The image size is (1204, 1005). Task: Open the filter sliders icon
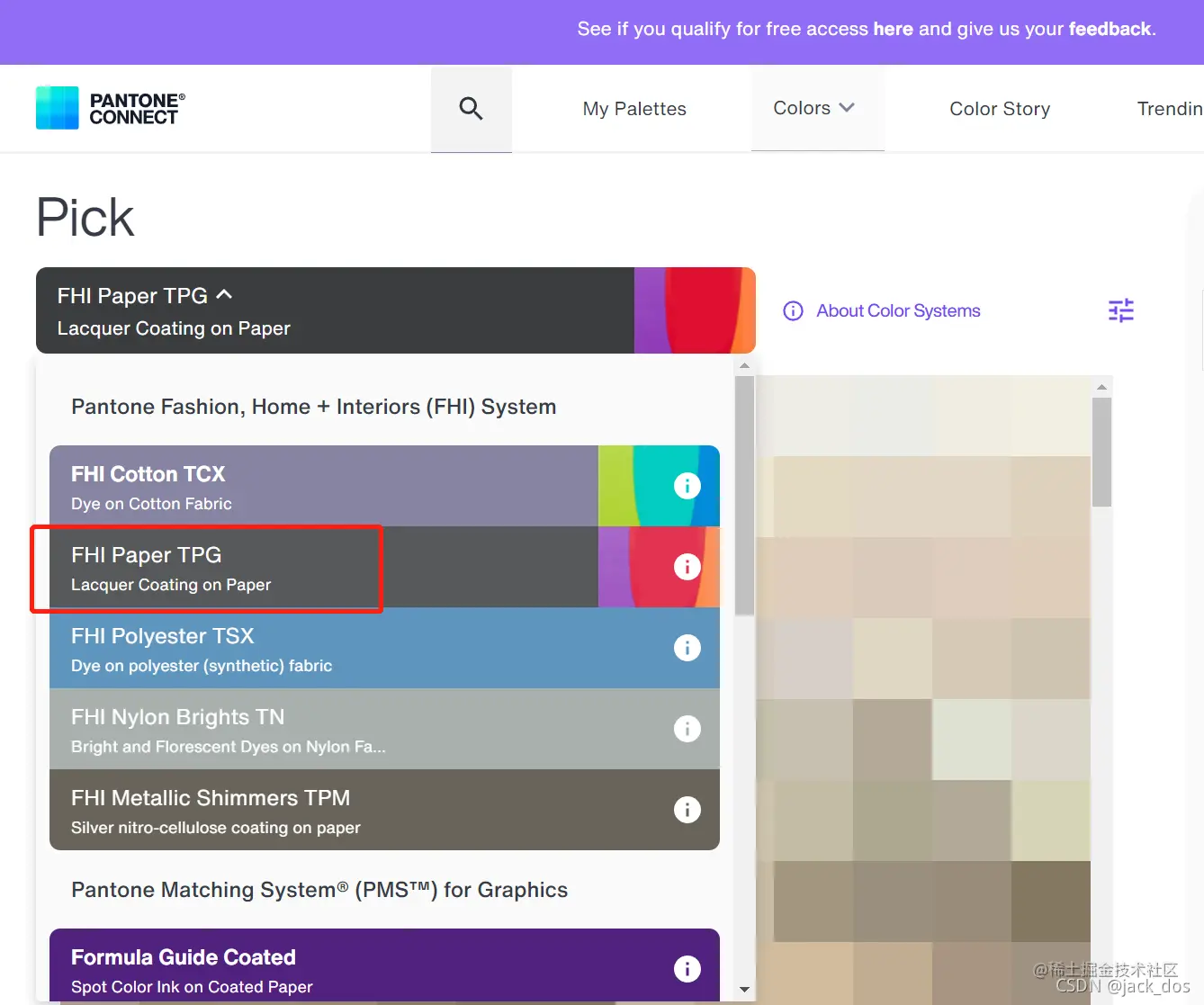(x=1121, y=311)
